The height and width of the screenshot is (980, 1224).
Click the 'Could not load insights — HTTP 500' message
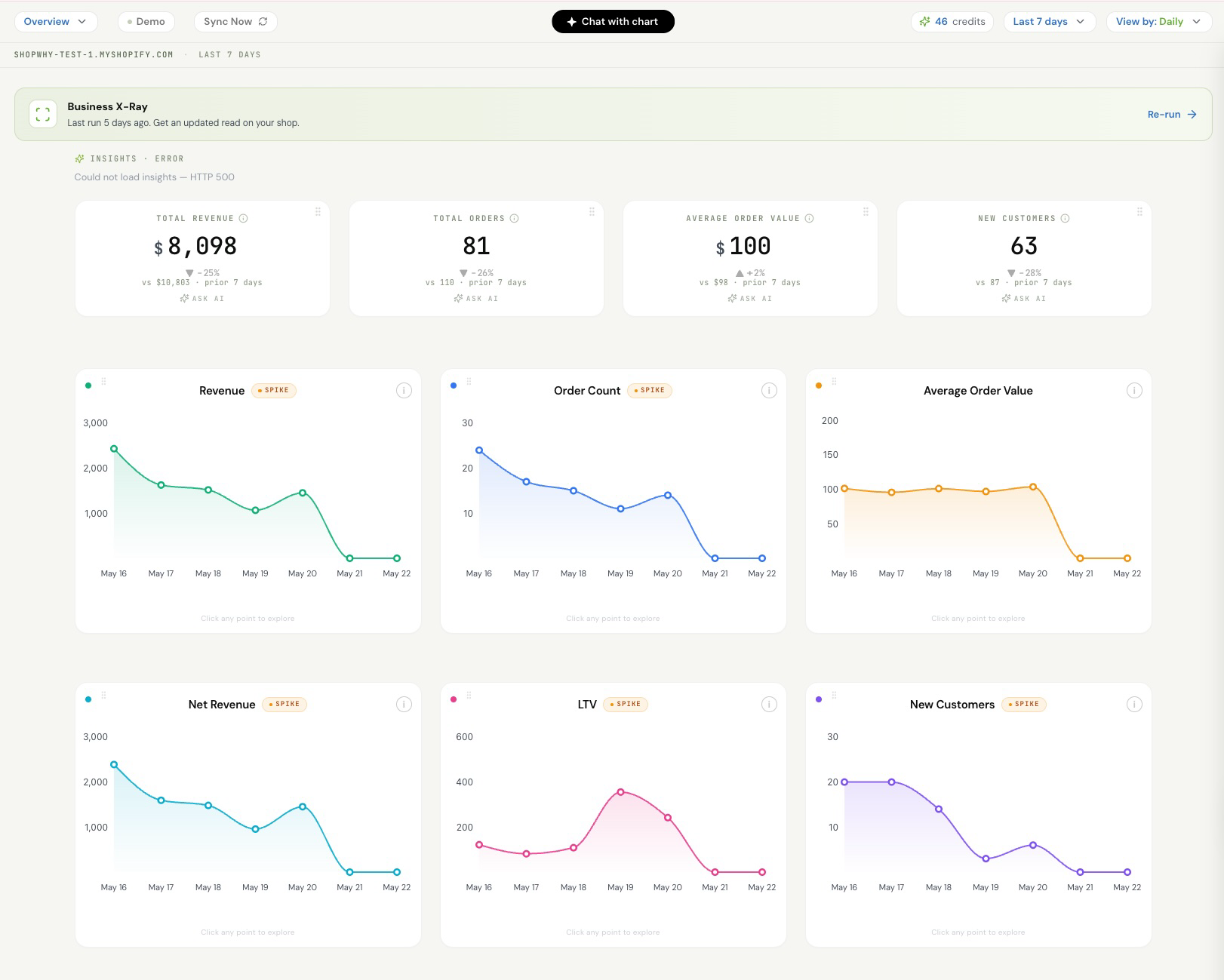point(154,177)
